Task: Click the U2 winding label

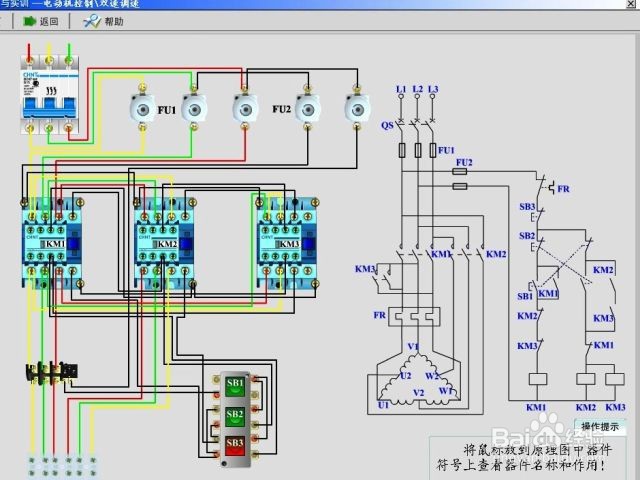Action: tap(406, 376)
